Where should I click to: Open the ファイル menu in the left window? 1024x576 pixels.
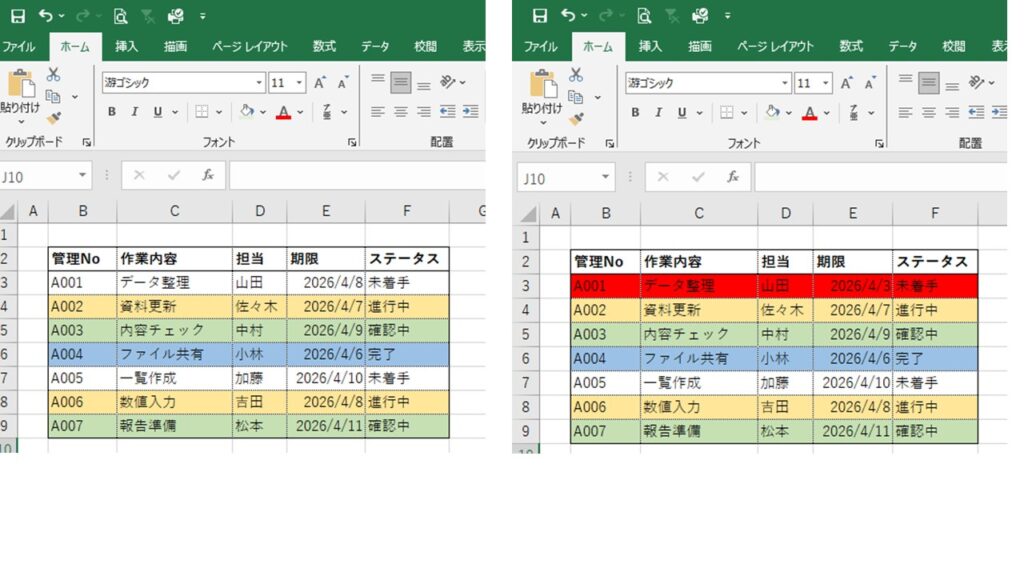(19, 46)
